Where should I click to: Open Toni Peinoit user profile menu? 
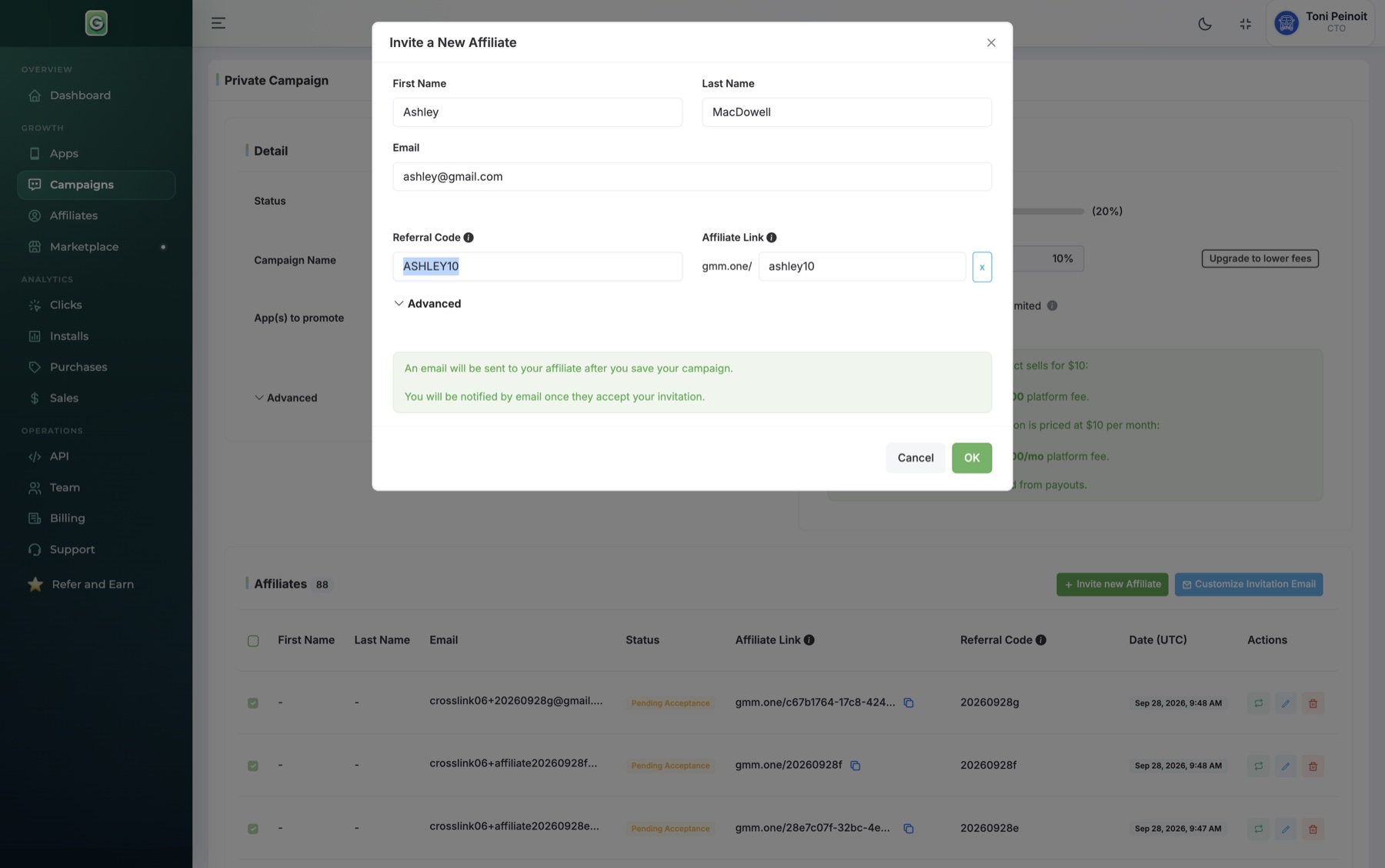(x=1320, y=23)
